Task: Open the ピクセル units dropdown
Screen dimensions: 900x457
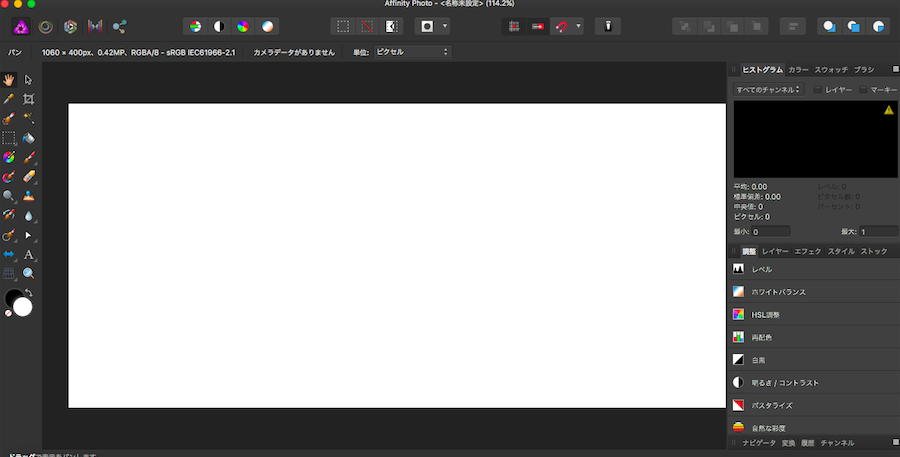Action: (x=411, y=51)
